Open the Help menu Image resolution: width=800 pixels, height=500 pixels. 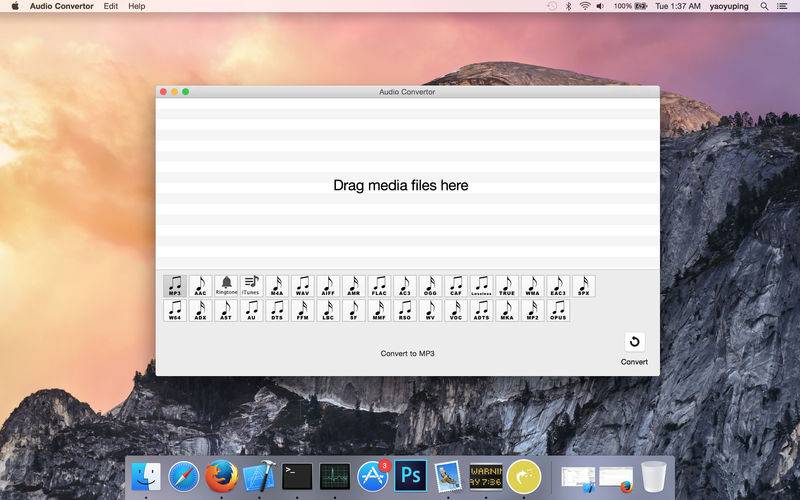(136, 6)
